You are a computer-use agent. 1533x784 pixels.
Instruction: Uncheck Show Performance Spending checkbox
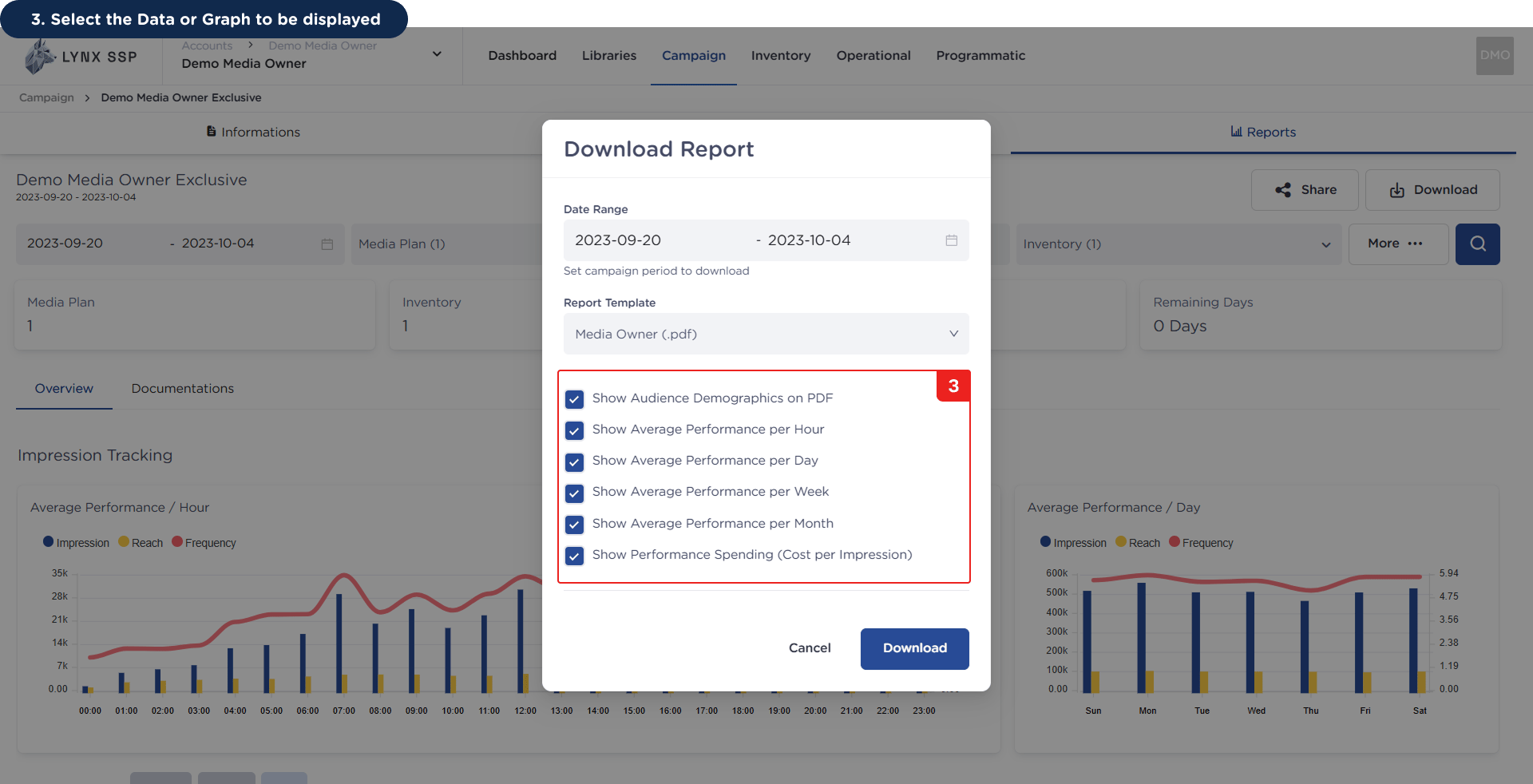click(x=574, y=556)
